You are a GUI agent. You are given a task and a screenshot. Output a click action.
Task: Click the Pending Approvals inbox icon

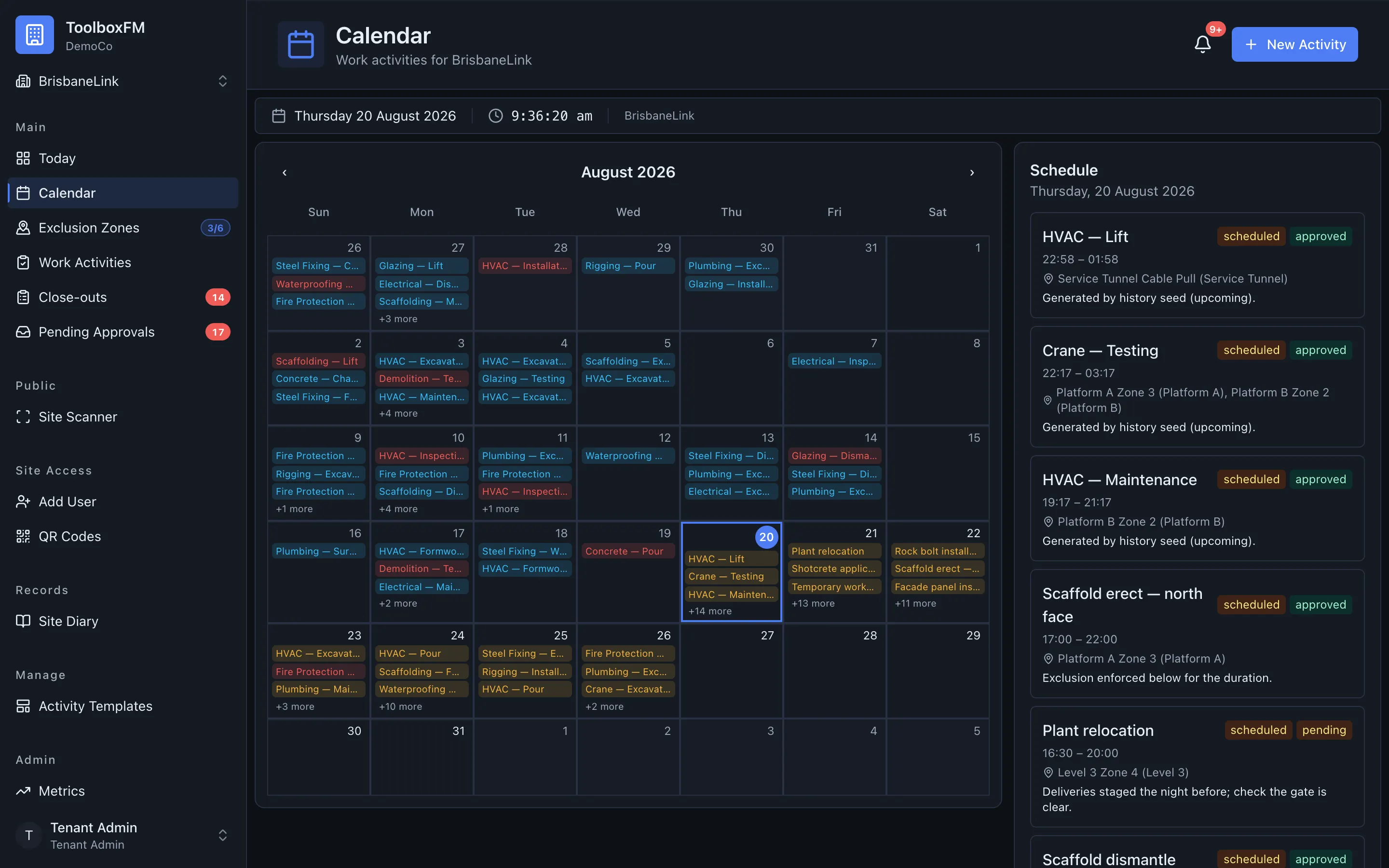(x=23, y=332)
